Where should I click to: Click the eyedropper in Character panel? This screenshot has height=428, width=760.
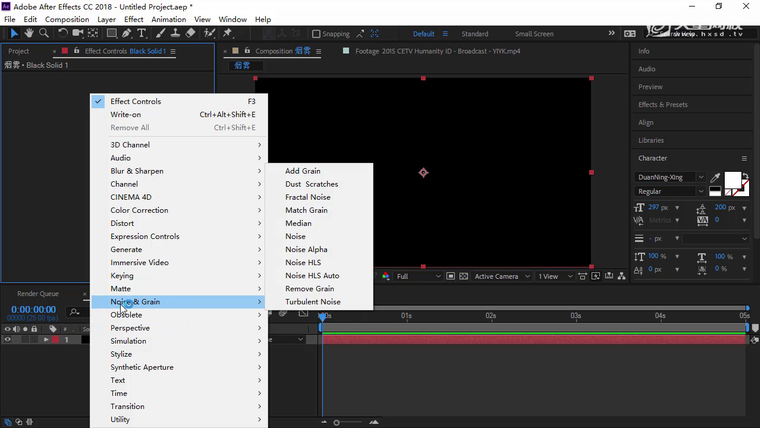point(715,177)
